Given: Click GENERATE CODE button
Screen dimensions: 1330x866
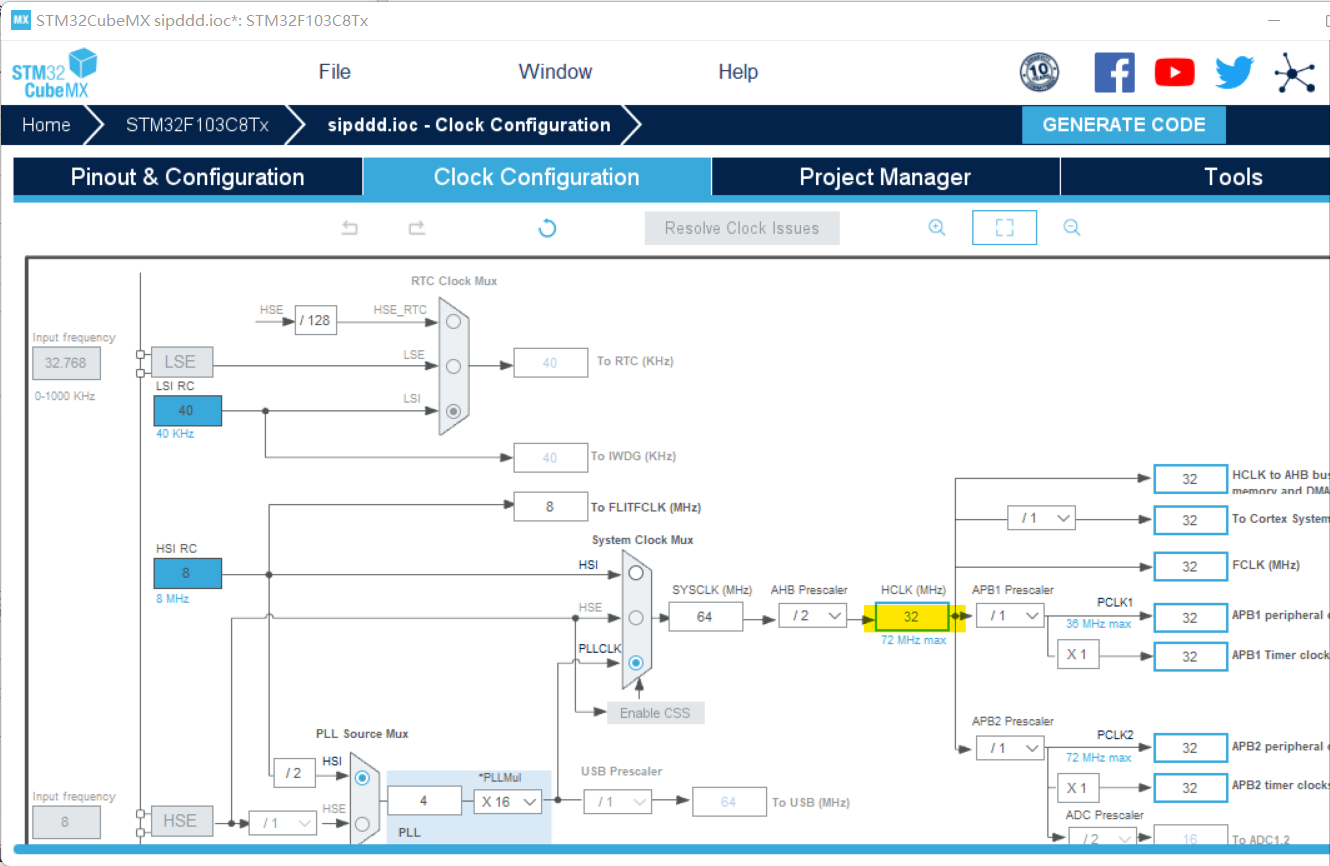Looking at the screenshot, I should [1124, 125].
